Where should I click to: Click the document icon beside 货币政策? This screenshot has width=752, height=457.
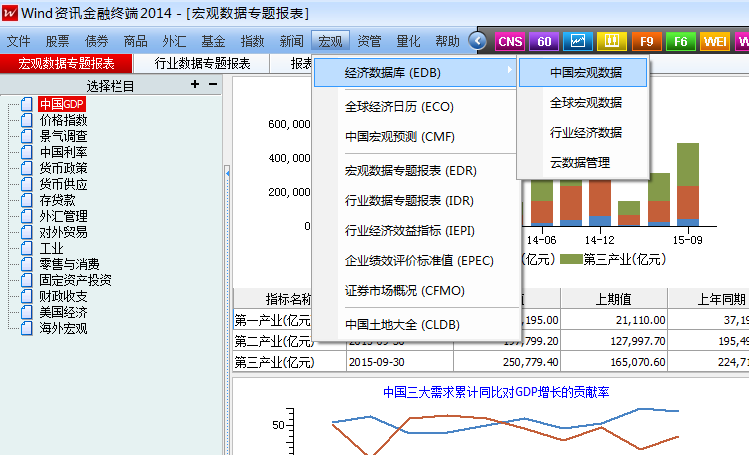point(27,168)
